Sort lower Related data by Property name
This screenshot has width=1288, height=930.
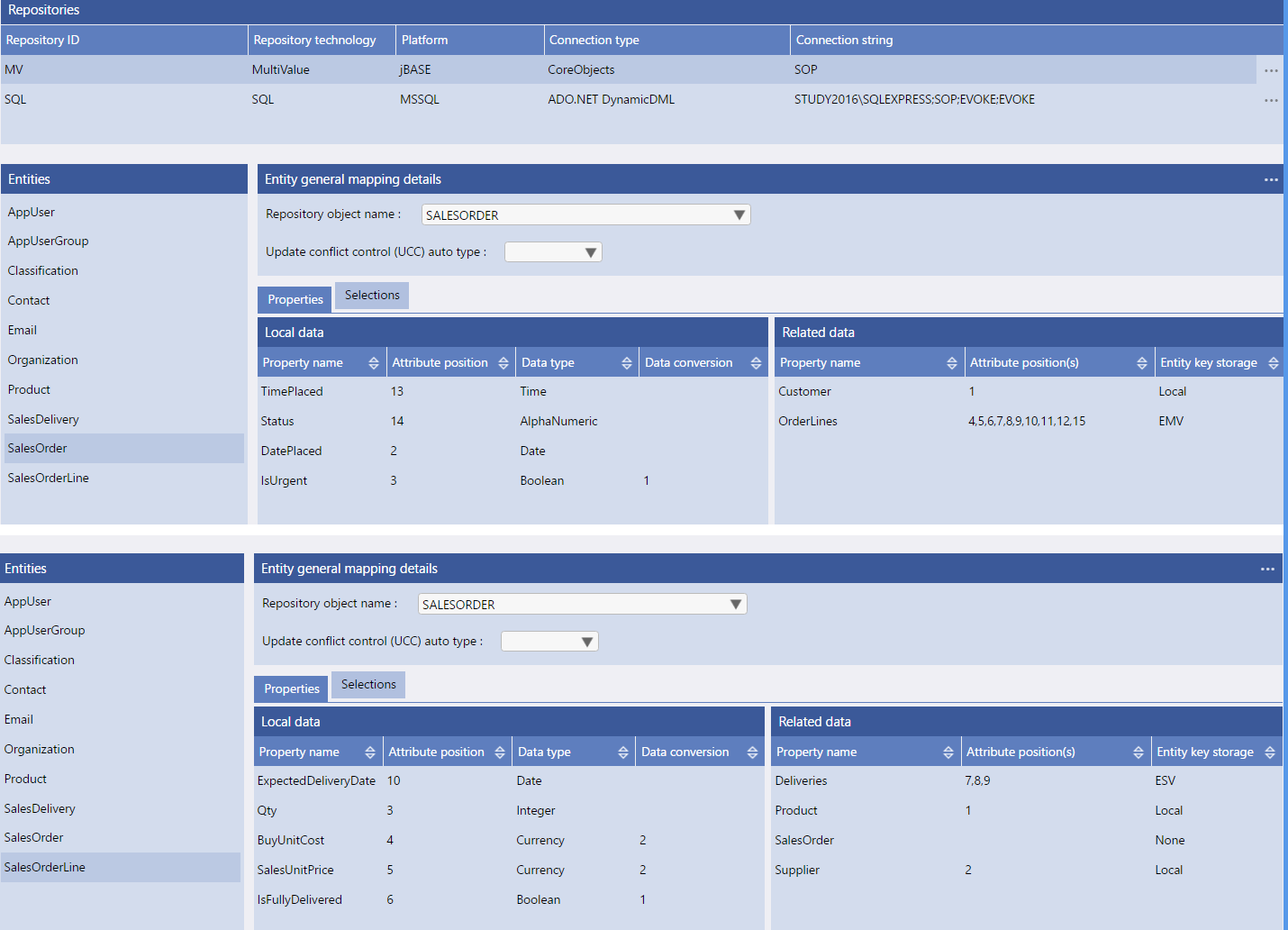(x=948, y=752)
